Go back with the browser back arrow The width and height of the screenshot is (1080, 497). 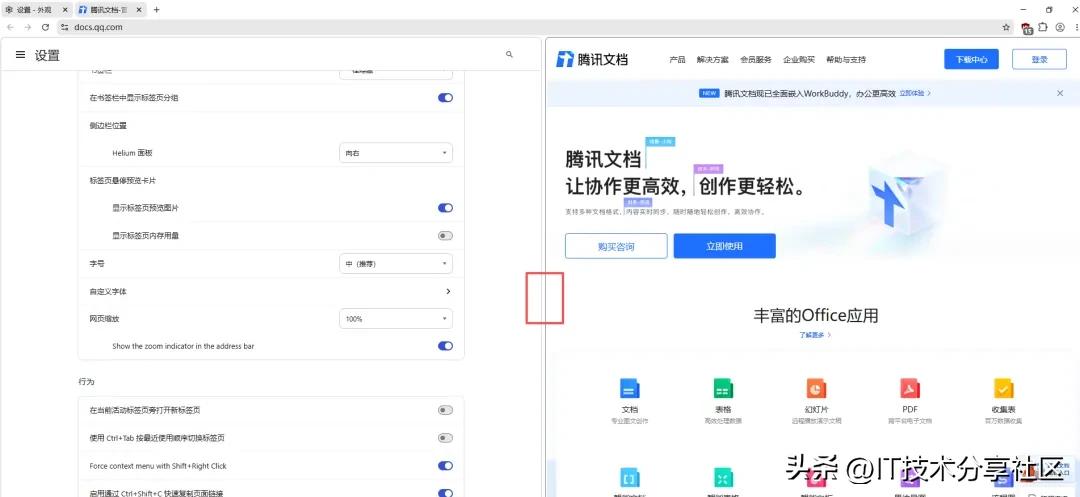(x=10, y=27)
